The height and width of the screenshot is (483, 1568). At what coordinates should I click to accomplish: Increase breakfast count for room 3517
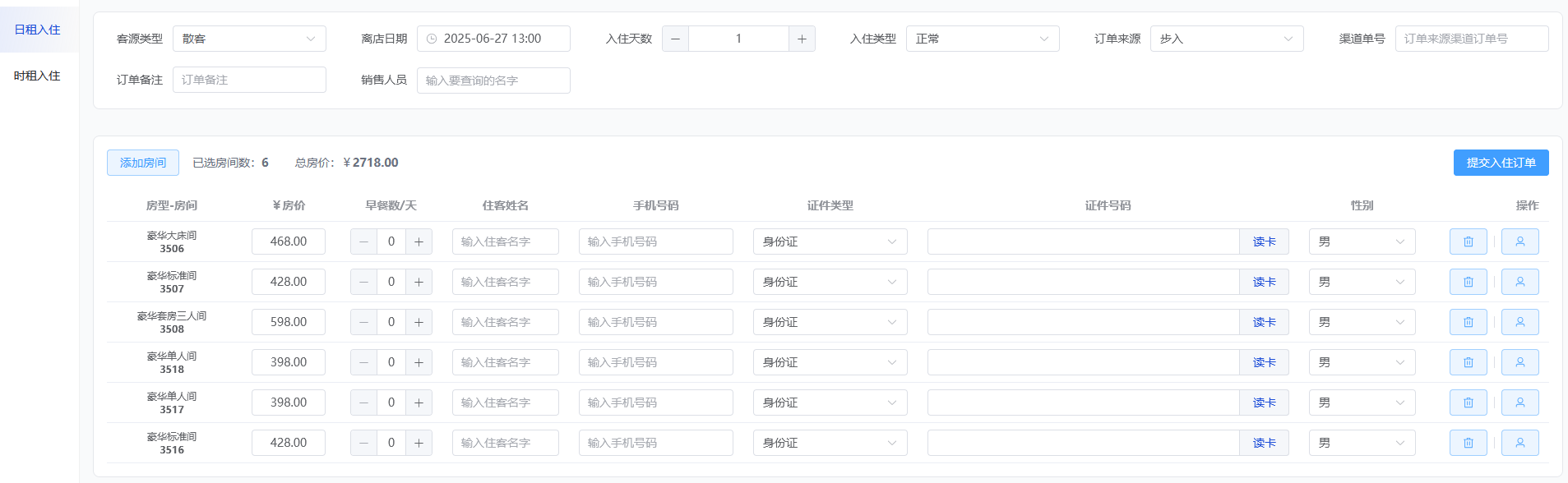[419, 402]
